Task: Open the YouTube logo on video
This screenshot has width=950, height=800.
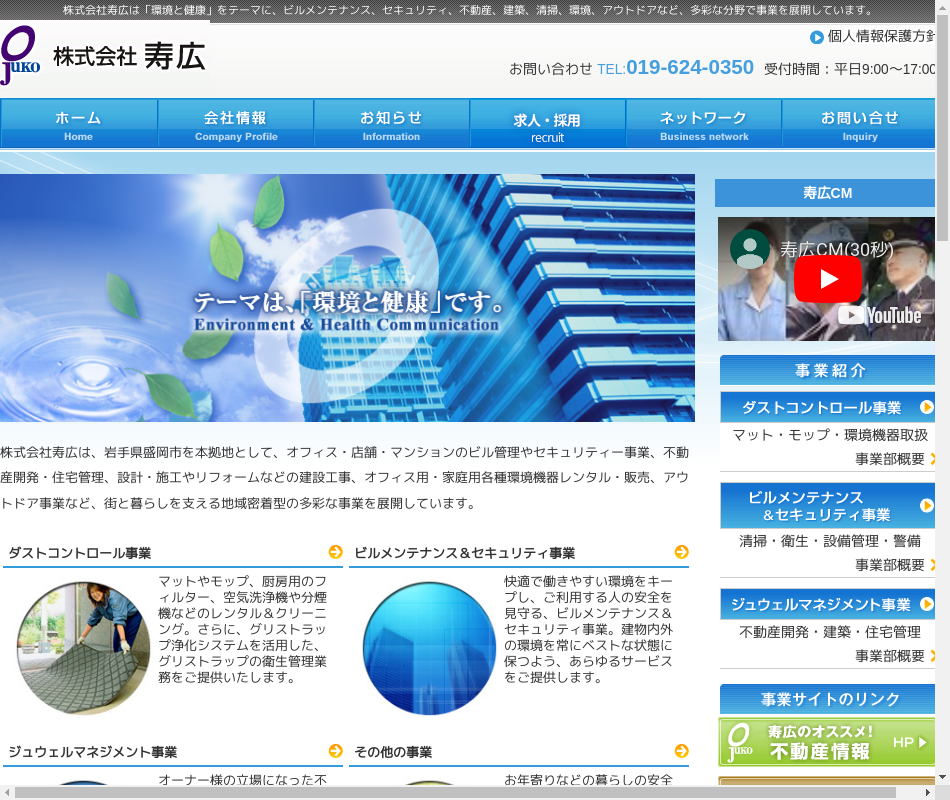Action: coord(880,315)
